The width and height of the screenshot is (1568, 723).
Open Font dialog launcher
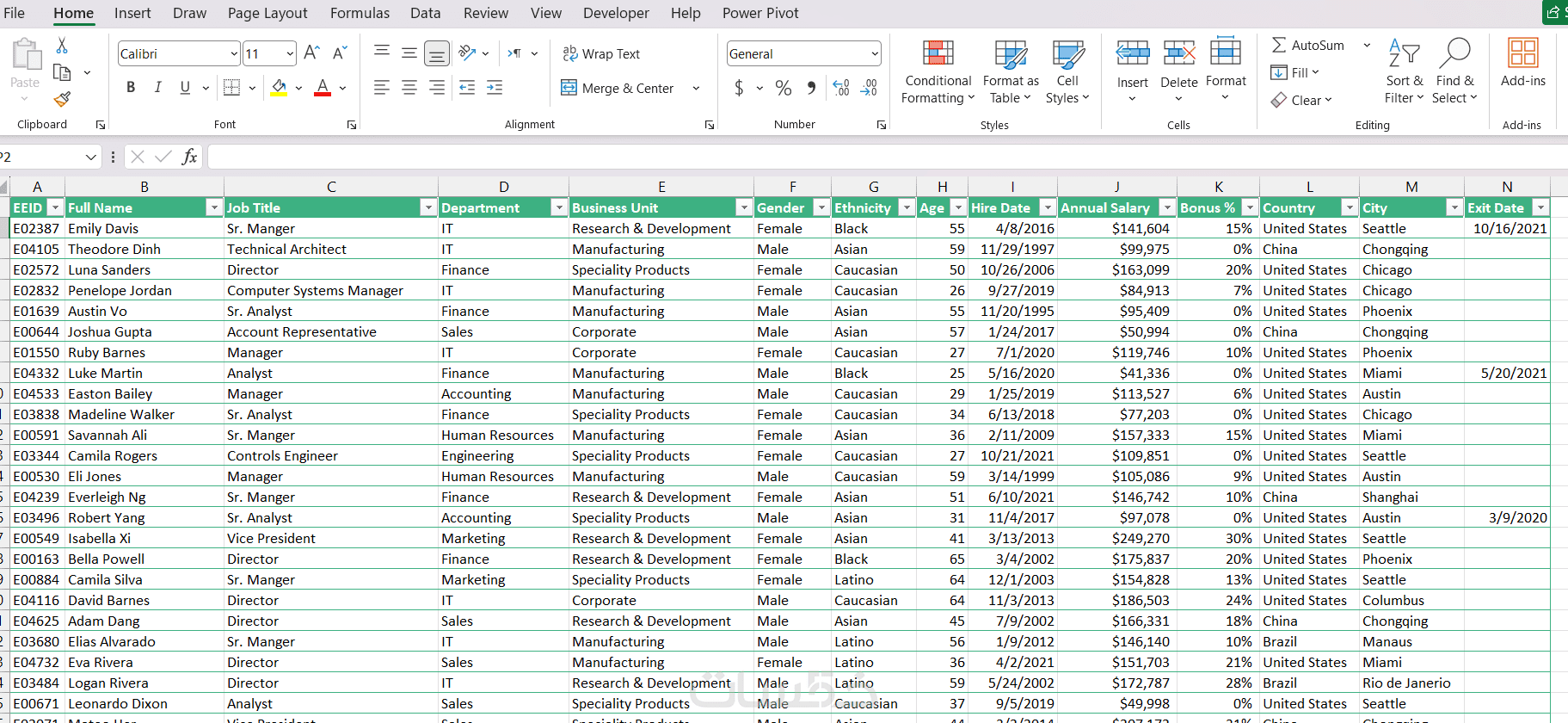click(x=352, y=125)
